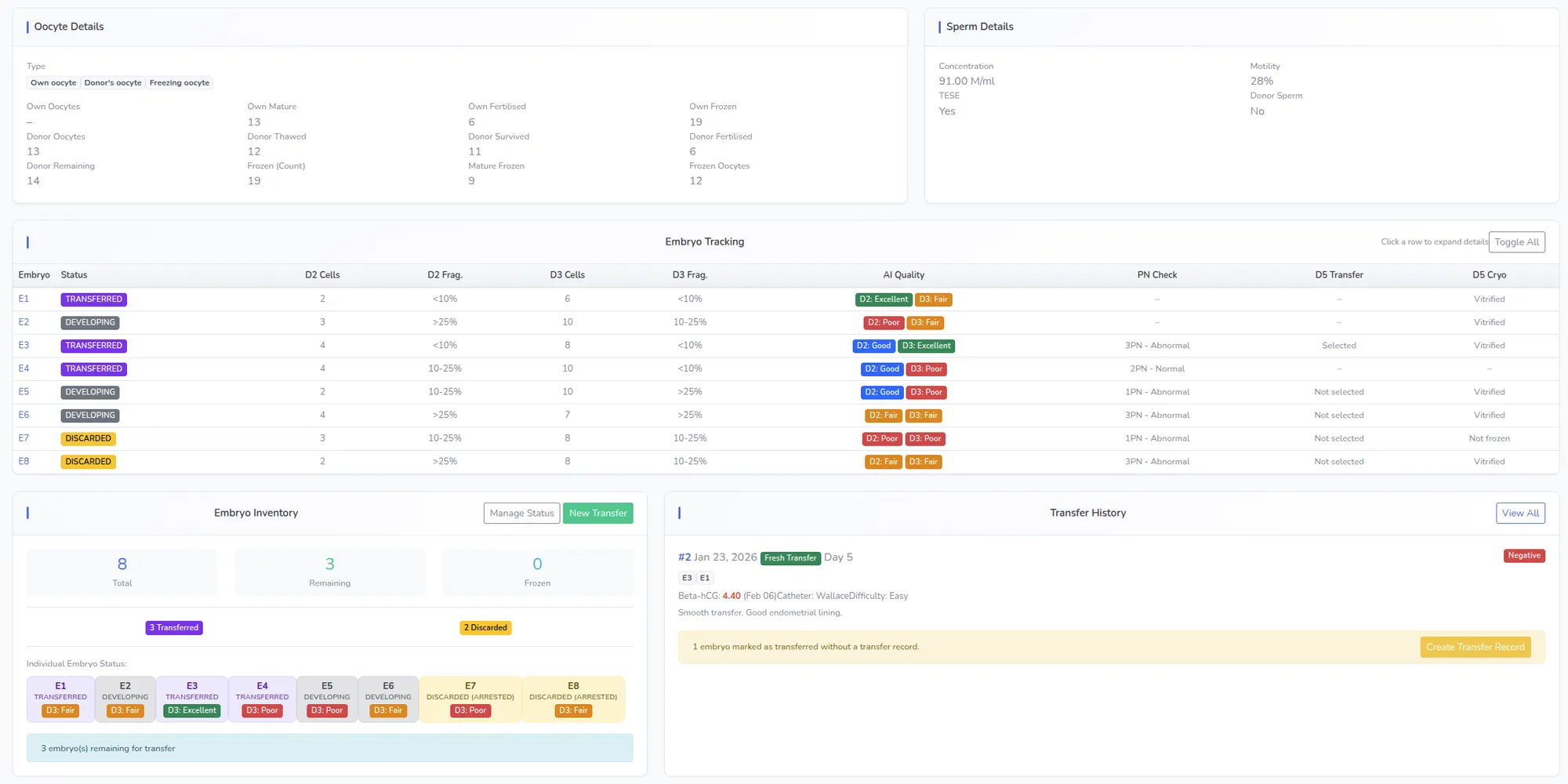The image size is (1568, 784).
Task: Select the Own oocyte type tag
Action: [x=53, y=83]
